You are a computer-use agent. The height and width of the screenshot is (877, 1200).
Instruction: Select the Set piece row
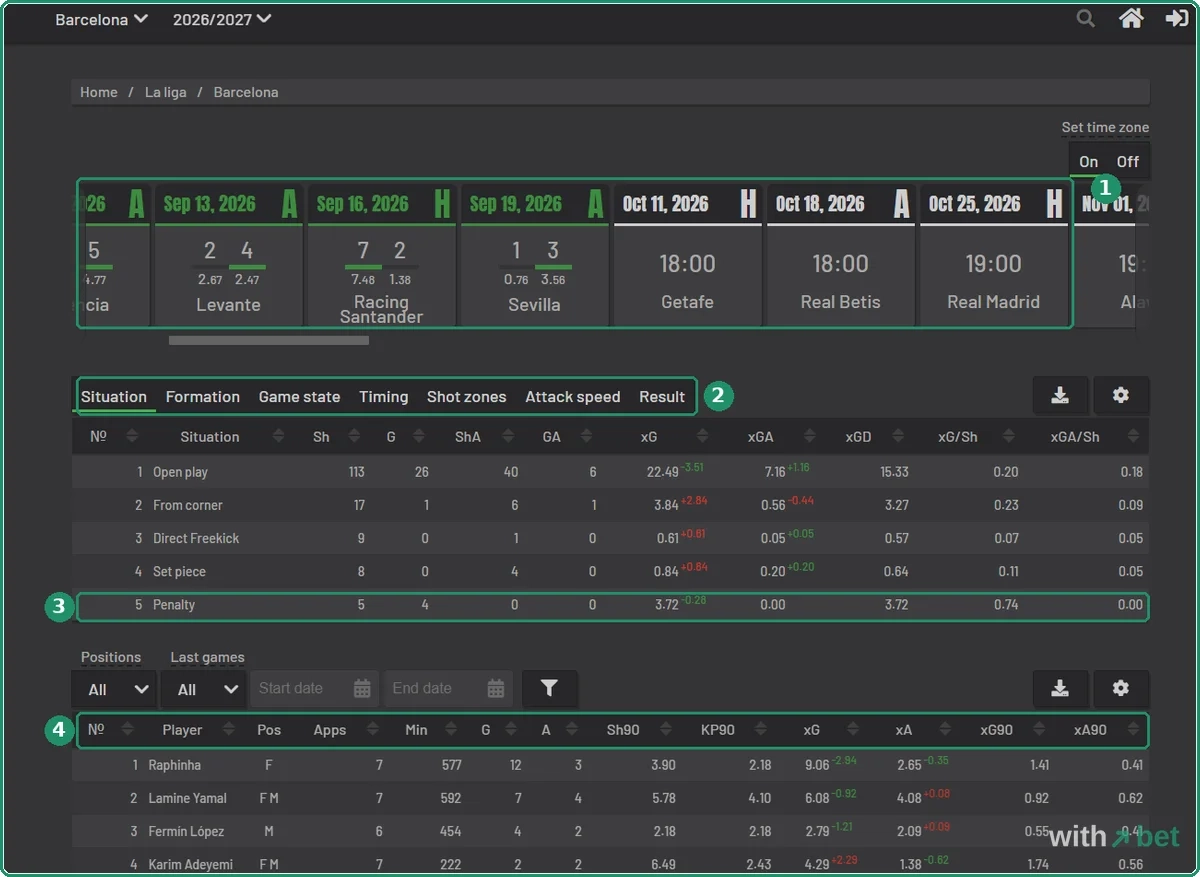pyautogui.click(x=610, y=571)
